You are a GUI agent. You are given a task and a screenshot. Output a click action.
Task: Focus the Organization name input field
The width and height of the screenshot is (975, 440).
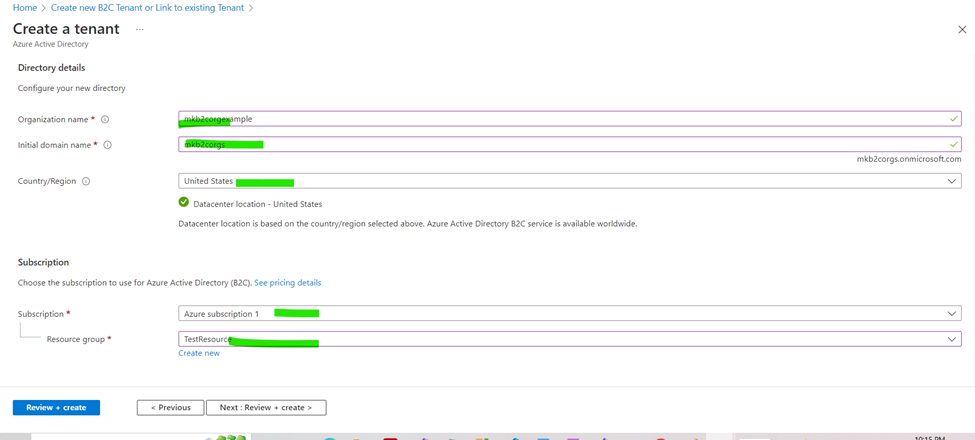pyautogui.click(x=570, y=119)
